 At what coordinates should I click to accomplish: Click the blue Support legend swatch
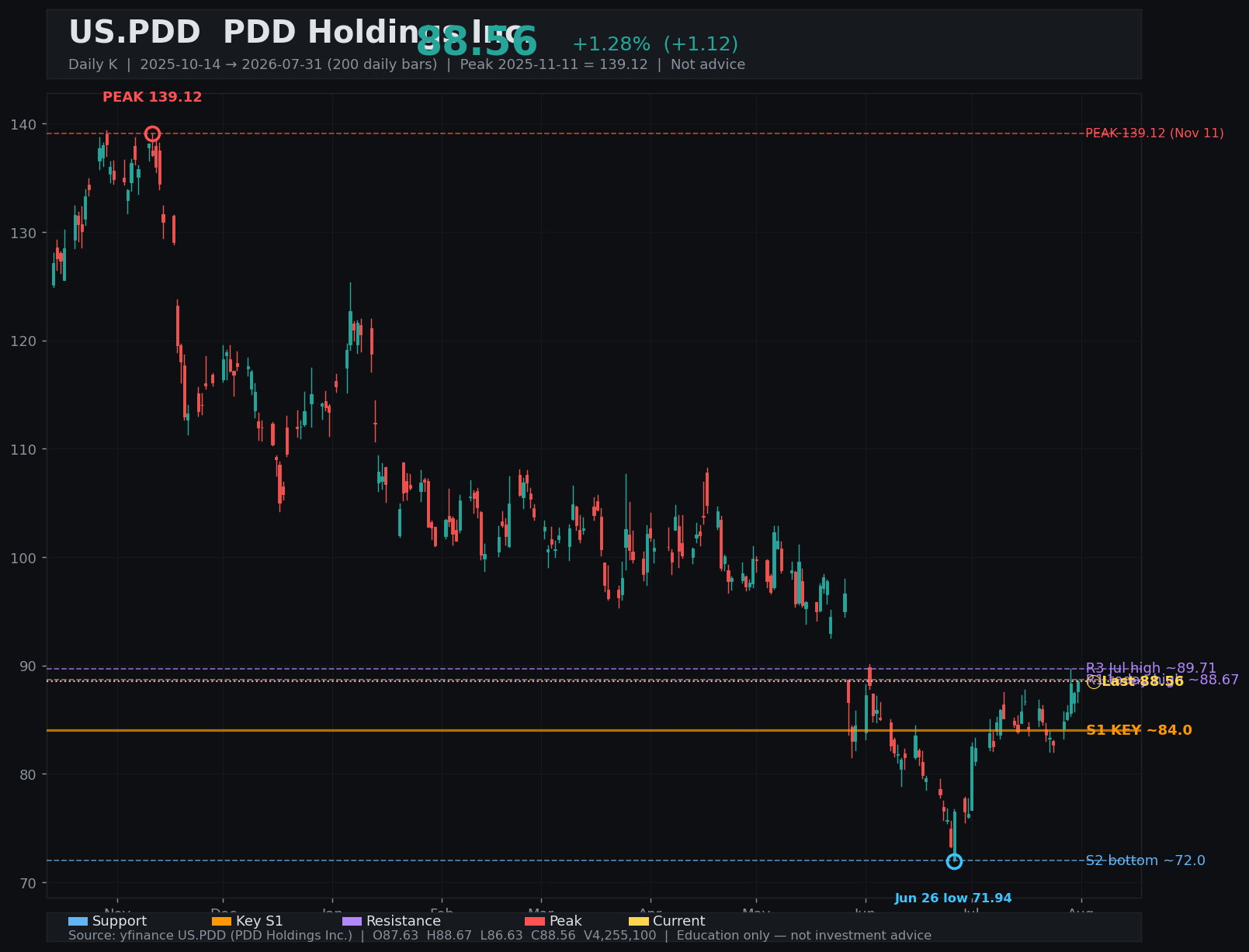coord(78,921)
